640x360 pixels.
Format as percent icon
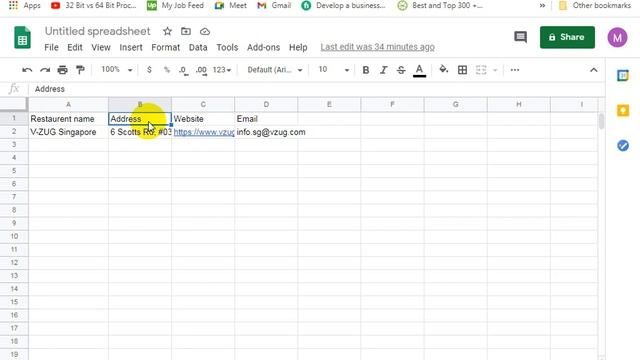167,70
